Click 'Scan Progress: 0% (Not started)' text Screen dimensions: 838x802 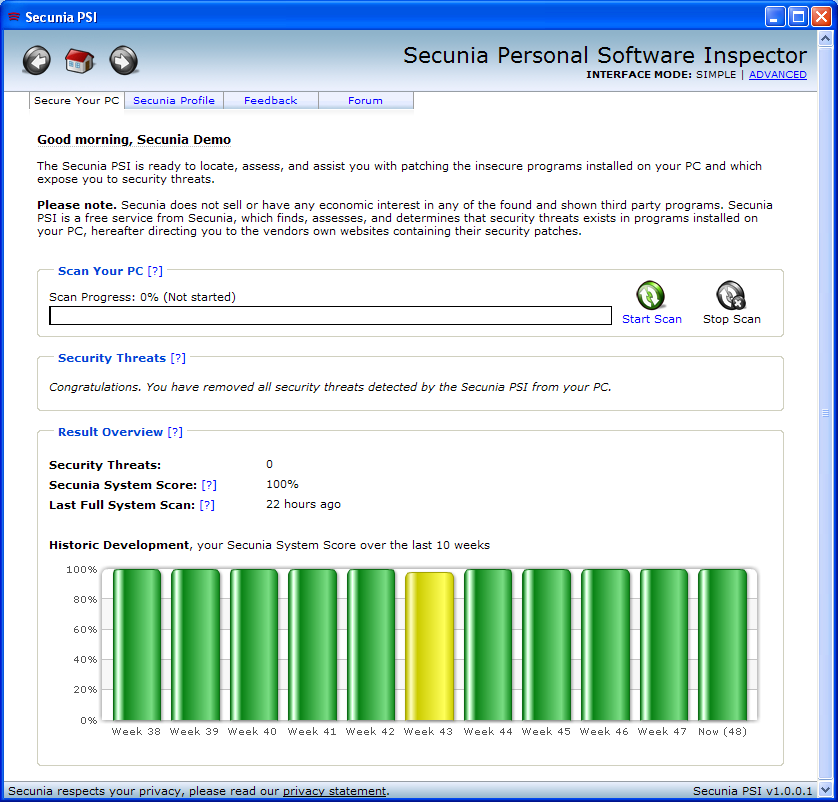click(x=142, y=297)
